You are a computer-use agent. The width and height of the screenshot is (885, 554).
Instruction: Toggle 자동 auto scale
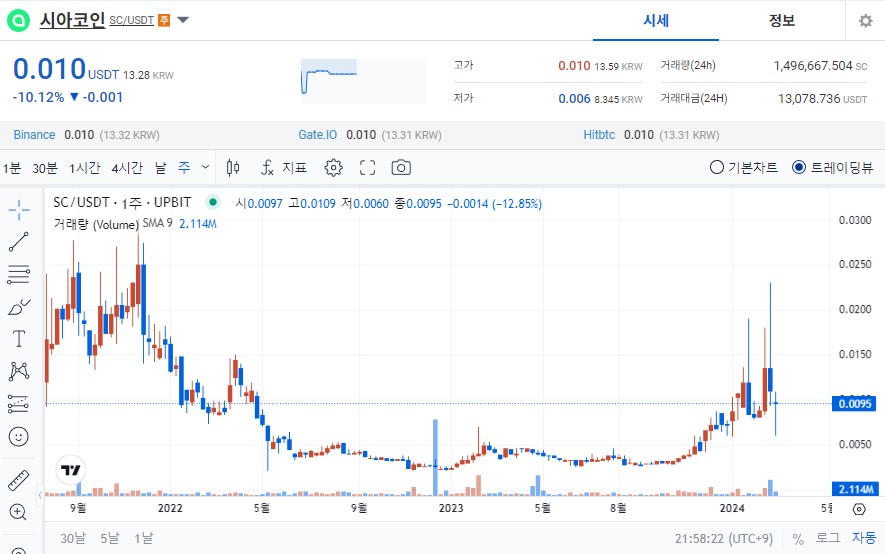pos(864,538)
